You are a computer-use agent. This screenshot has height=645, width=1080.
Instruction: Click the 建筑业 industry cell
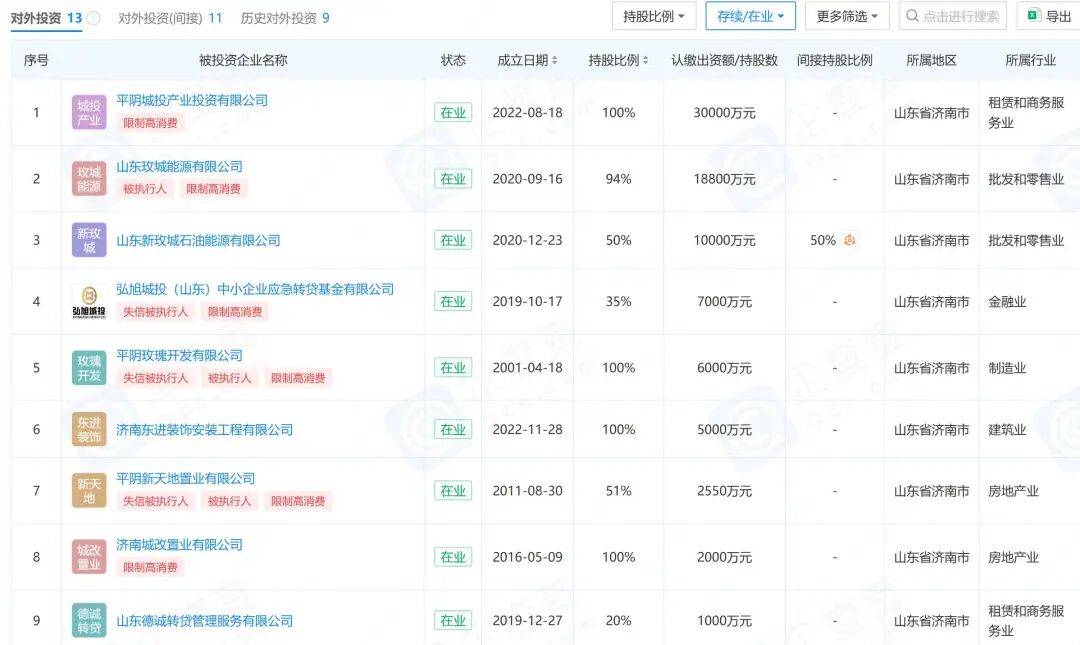[1008, 429]
